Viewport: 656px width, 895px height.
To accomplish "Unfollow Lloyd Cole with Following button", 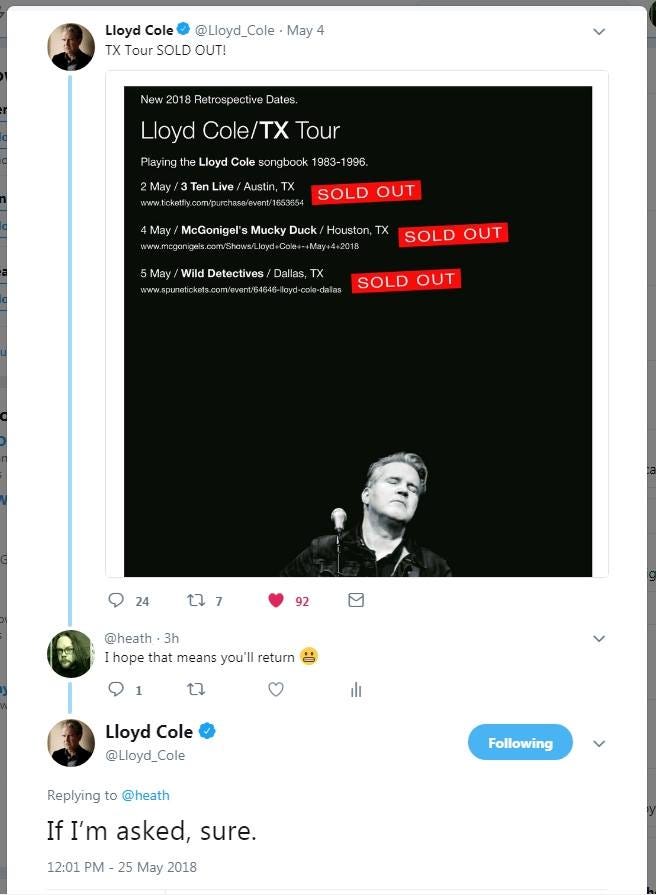I will pyautogui.click(x=520, y=743).
